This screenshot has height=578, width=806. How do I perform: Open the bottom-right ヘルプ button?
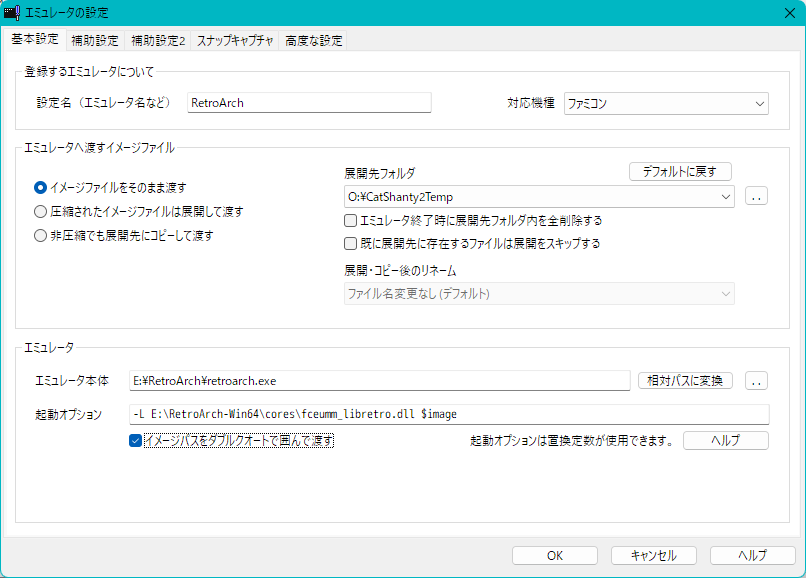pos(753,556)
